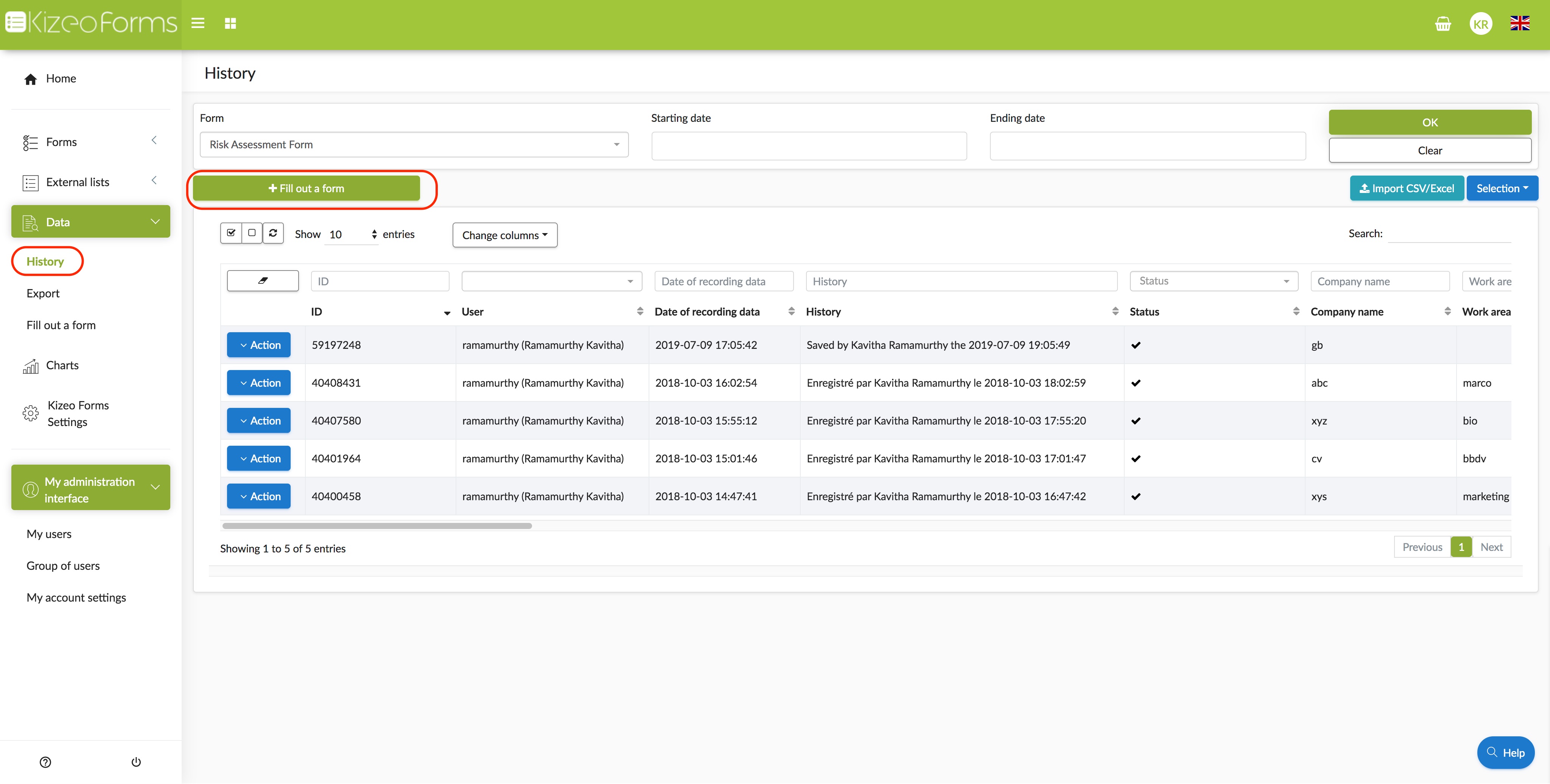Click the refresh table icon

click(273, 233)
